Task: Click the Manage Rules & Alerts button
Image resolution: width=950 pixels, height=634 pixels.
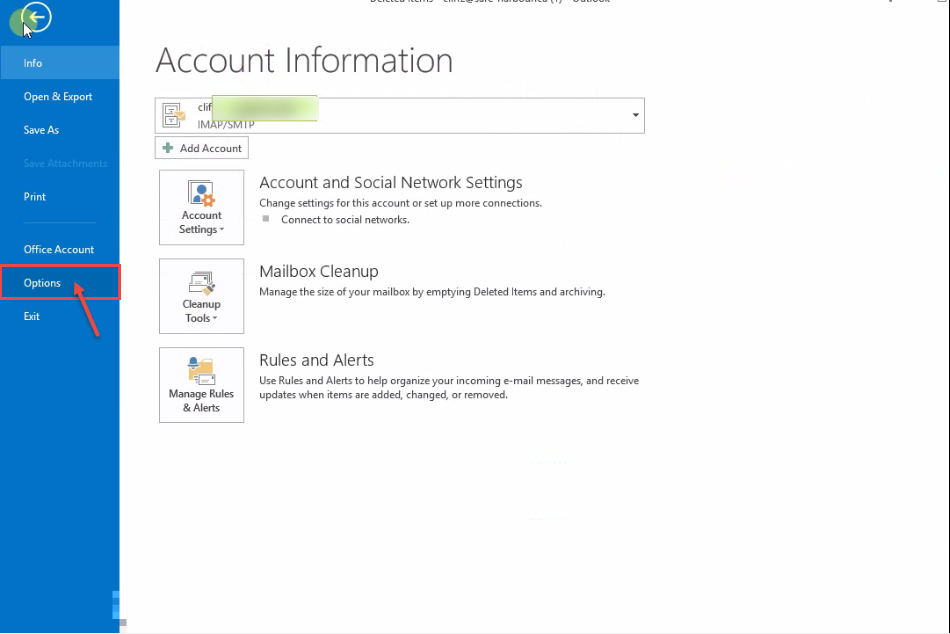Action: tap(202, 385)
